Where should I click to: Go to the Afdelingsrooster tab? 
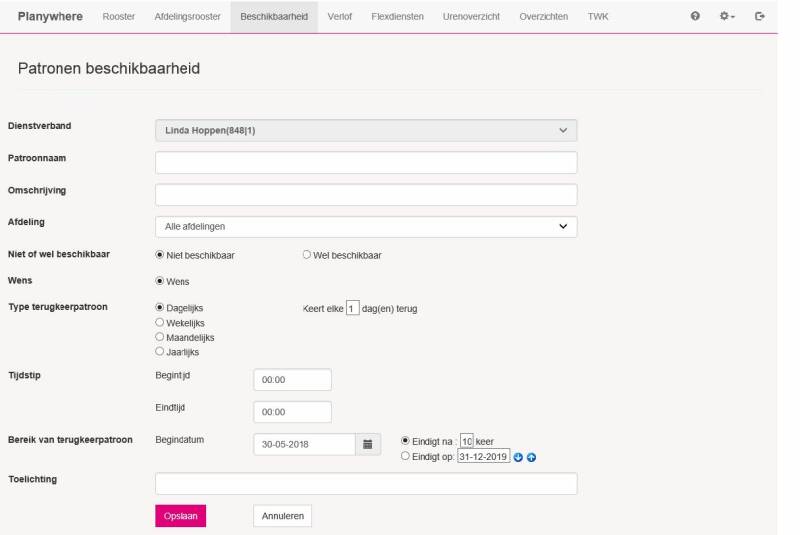point(188,17)
